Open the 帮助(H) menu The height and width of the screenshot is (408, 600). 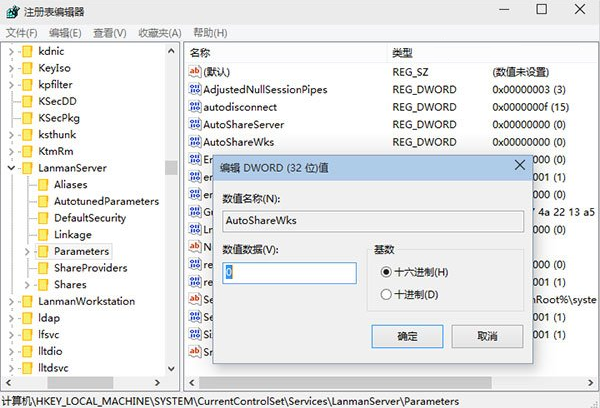[x=210, y=33]
